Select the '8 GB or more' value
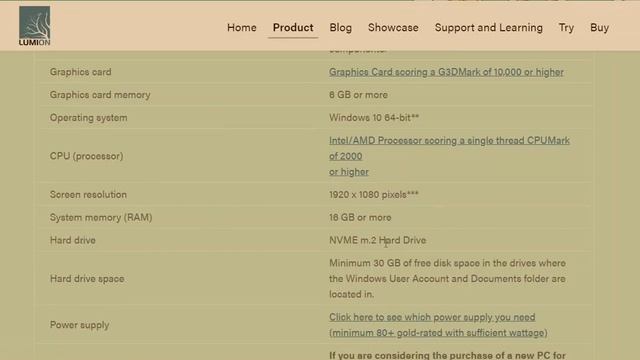Screen dimensions: 640x360 pos(358,95)
